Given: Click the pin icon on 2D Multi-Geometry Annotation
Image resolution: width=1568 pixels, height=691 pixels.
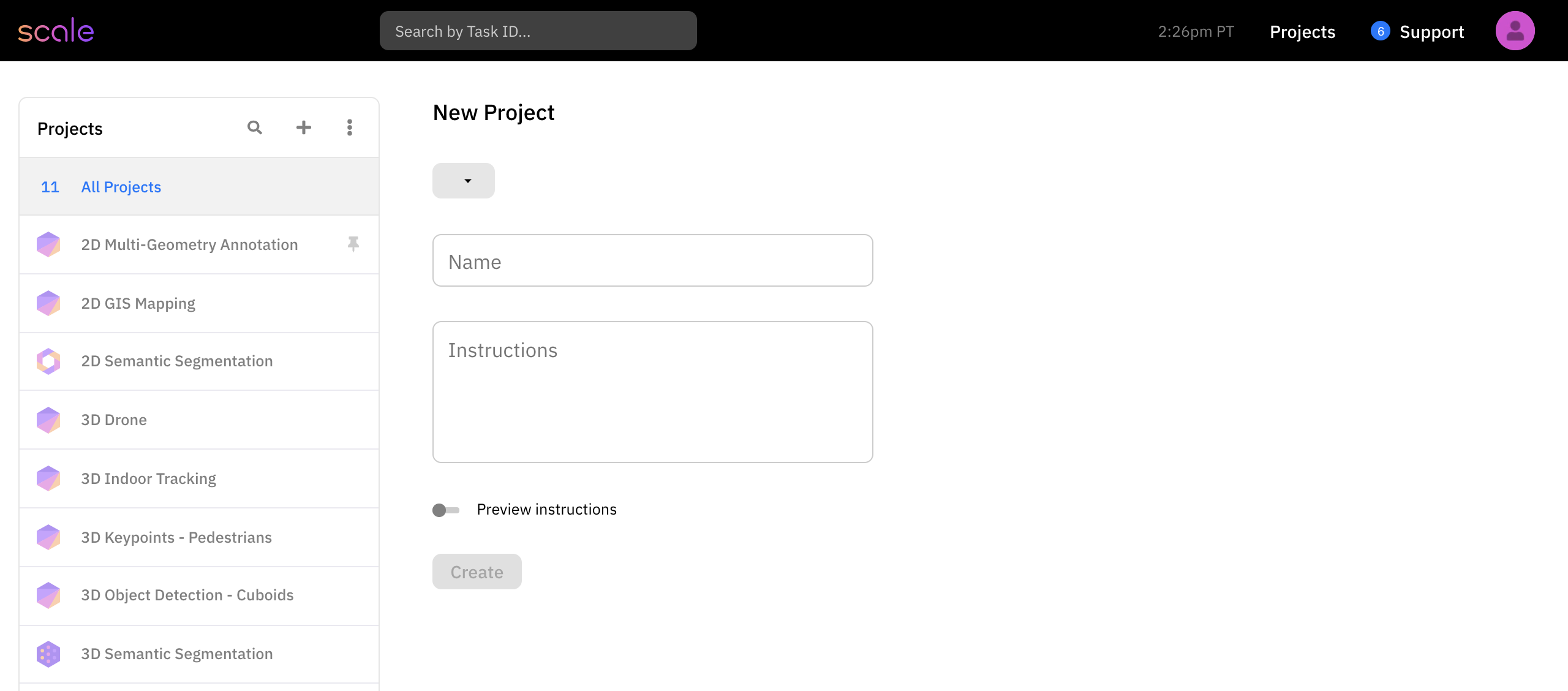Looking at the screenshot, I should coord(353,244).
